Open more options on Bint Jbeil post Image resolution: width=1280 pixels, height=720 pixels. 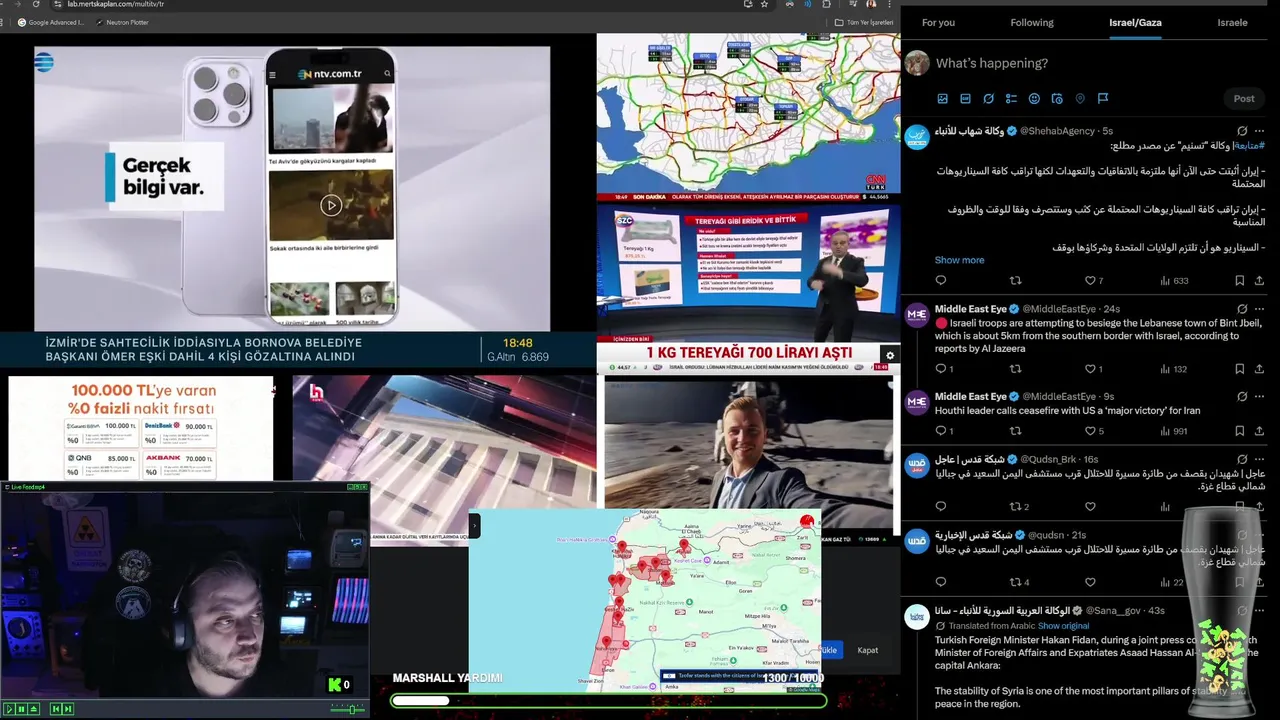click(1259, 309)
